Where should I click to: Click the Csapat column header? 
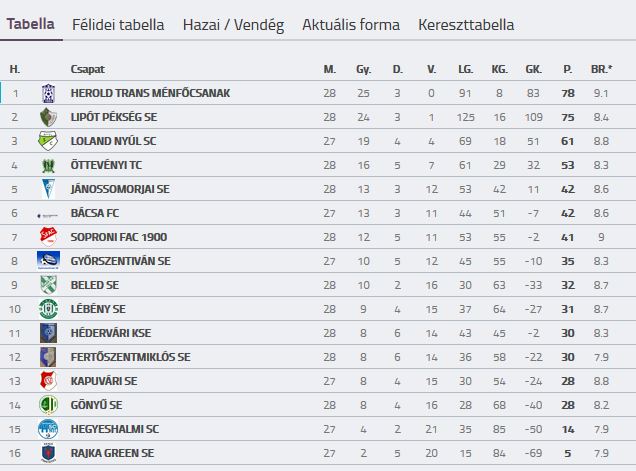pyautogui.click(x=87, y=69)
